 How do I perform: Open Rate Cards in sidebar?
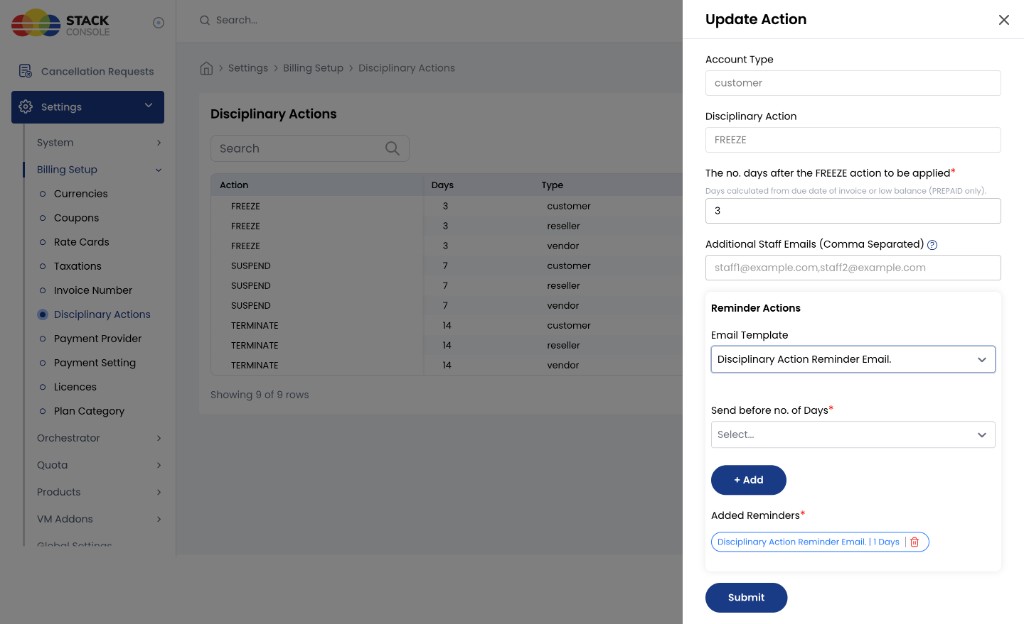81,242
